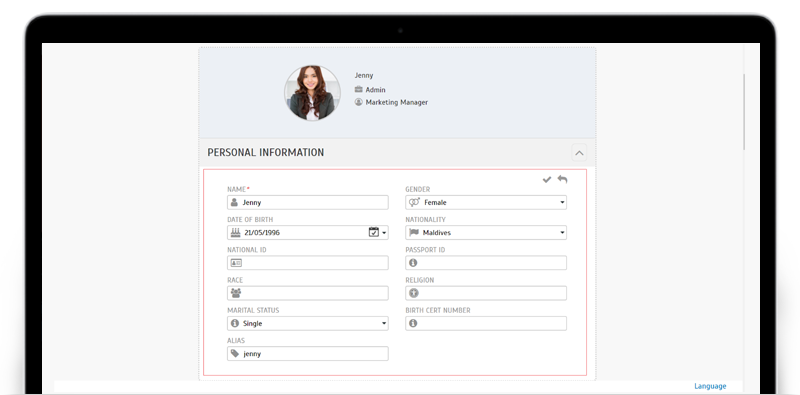Click the ID card icon in National ID
Screen dimensions: 800x395
click(236, 263)
